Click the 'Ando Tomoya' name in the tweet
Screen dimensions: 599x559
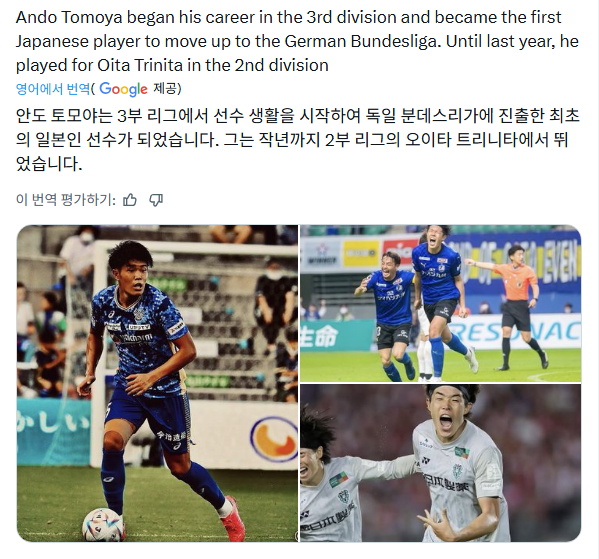tap(69, 18)
